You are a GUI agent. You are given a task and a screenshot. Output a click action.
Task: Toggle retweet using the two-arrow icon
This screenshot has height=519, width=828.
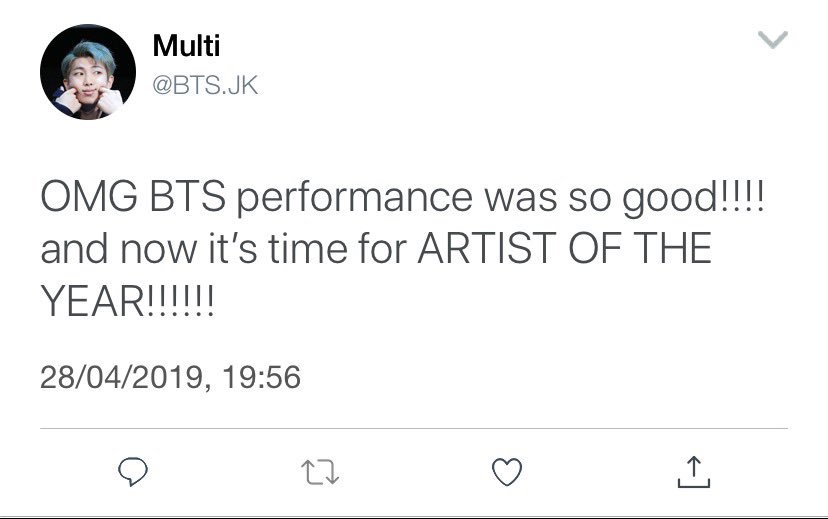point(320,472)
